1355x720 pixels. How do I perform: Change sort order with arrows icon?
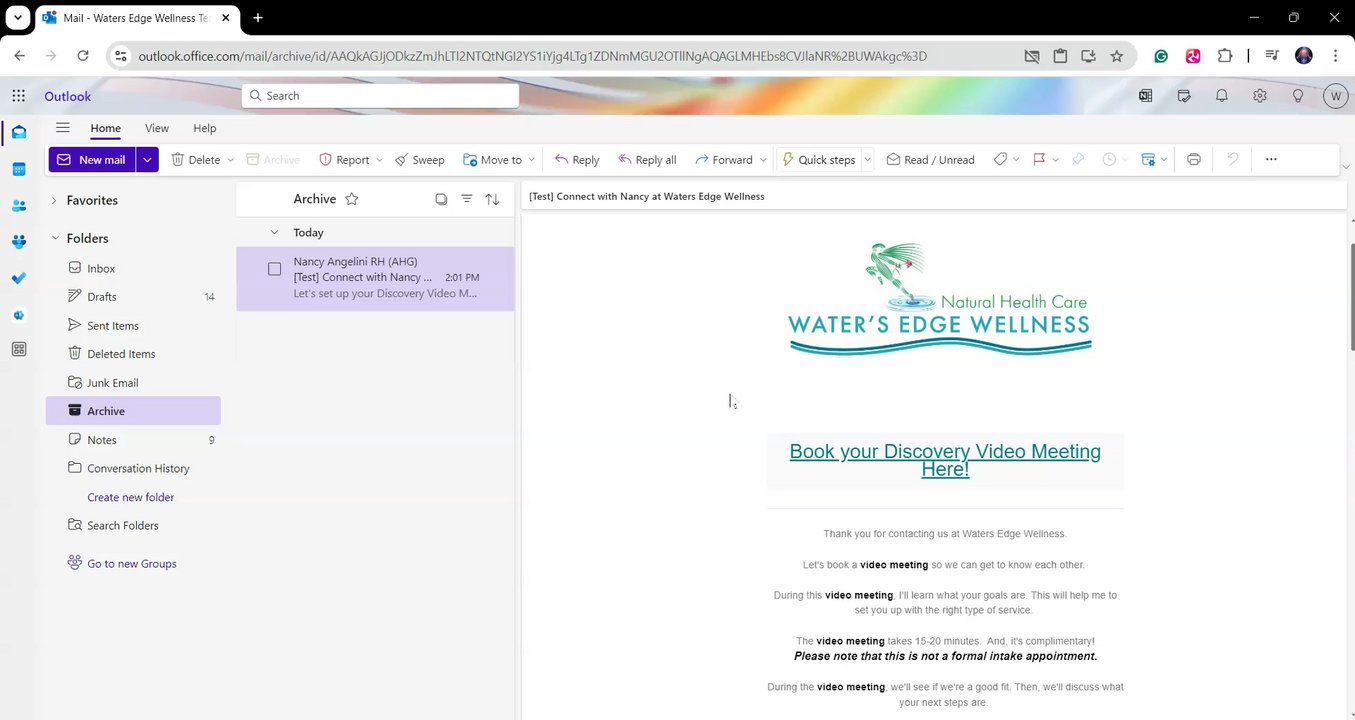point(492,199)
